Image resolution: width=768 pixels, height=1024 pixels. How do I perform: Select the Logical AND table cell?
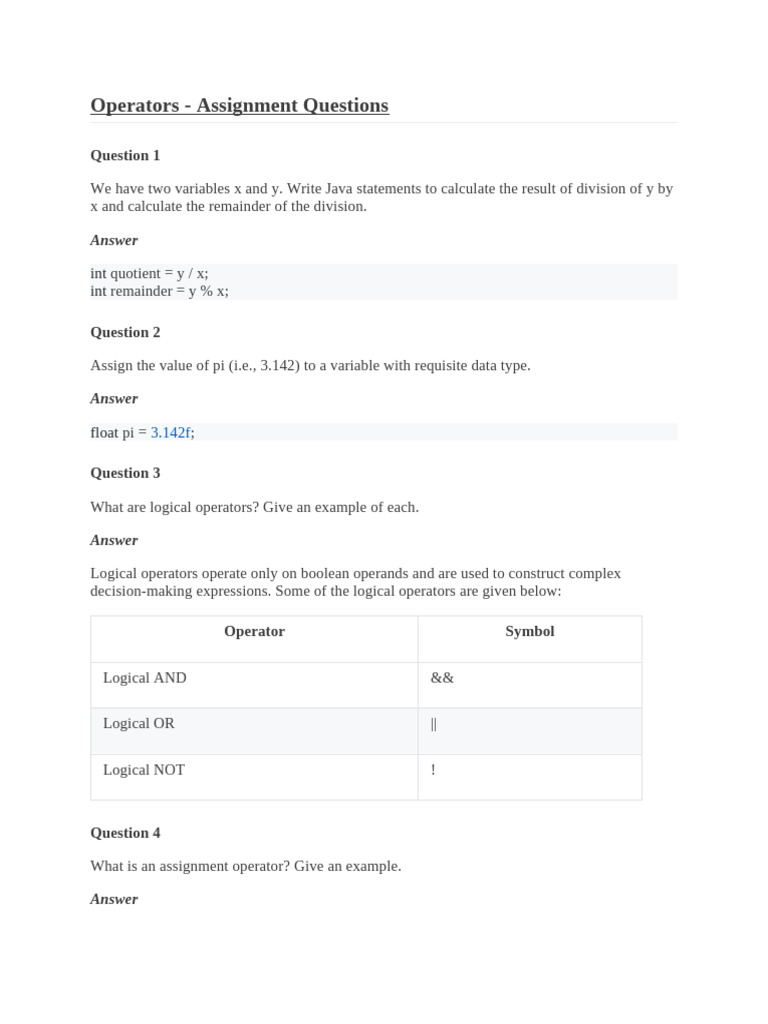coord(254,685)
